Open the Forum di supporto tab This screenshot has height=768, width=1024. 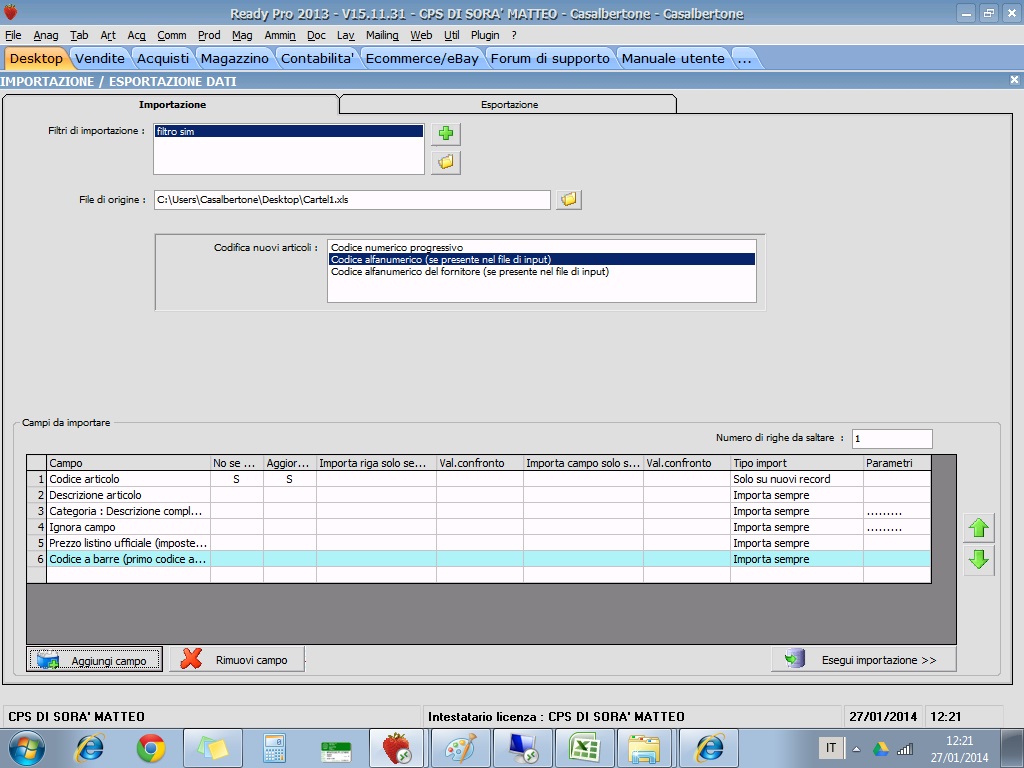tap(550, 58)
